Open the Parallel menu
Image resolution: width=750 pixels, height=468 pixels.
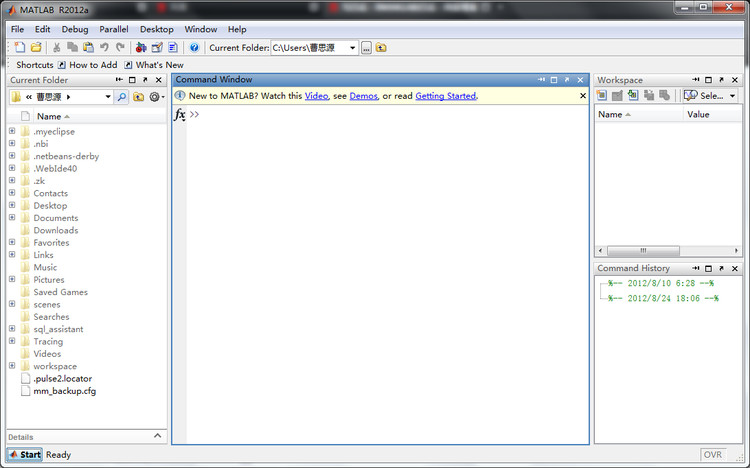point(114,29)
